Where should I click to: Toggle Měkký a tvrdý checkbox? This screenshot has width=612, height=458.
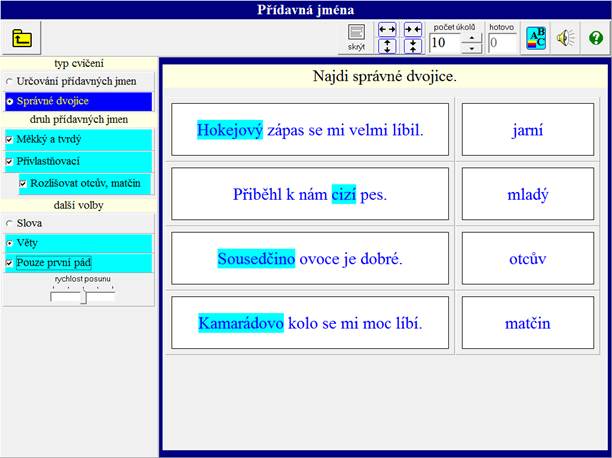[x=78, y=139]
